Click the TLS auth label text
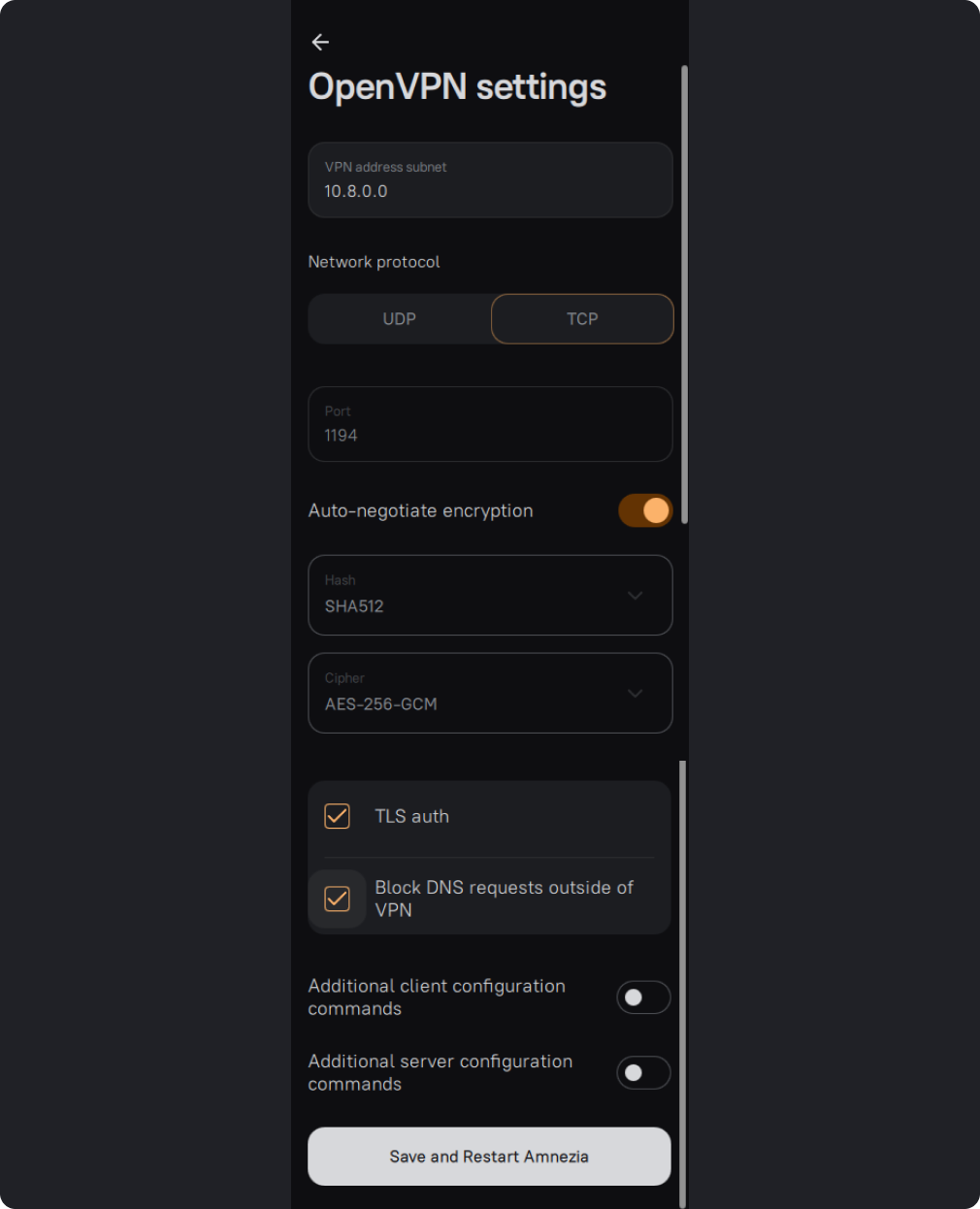The width and height of the screenshot is (980, 1209). pyautogui.click(x=411, y=816)
